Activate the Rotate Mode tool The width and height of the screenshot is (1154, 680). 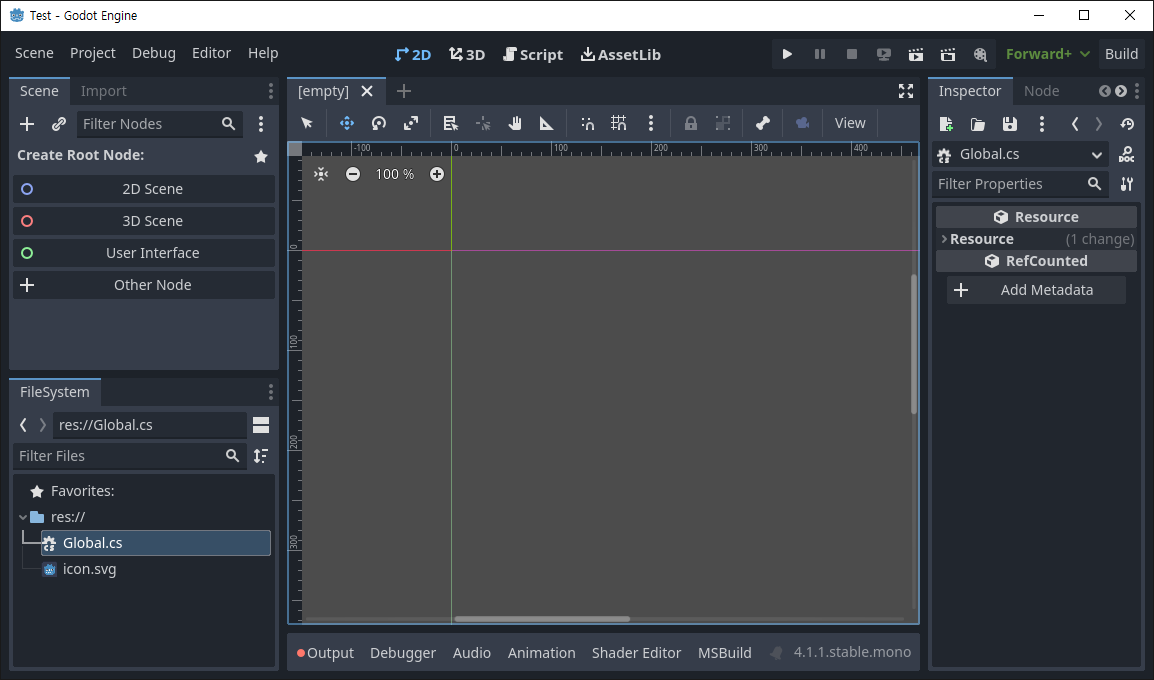[378, 123]
